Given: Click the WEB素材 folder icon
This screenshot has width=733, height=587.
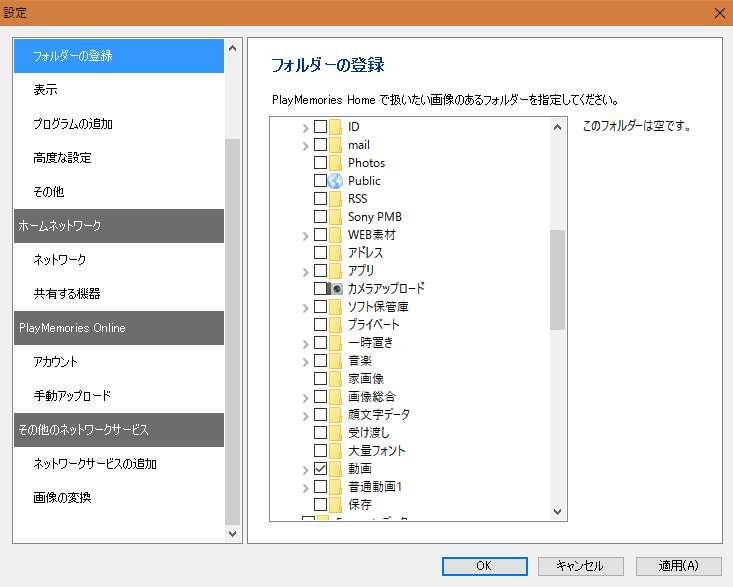Looking at the screenshot, I should [x=335, y=235].
